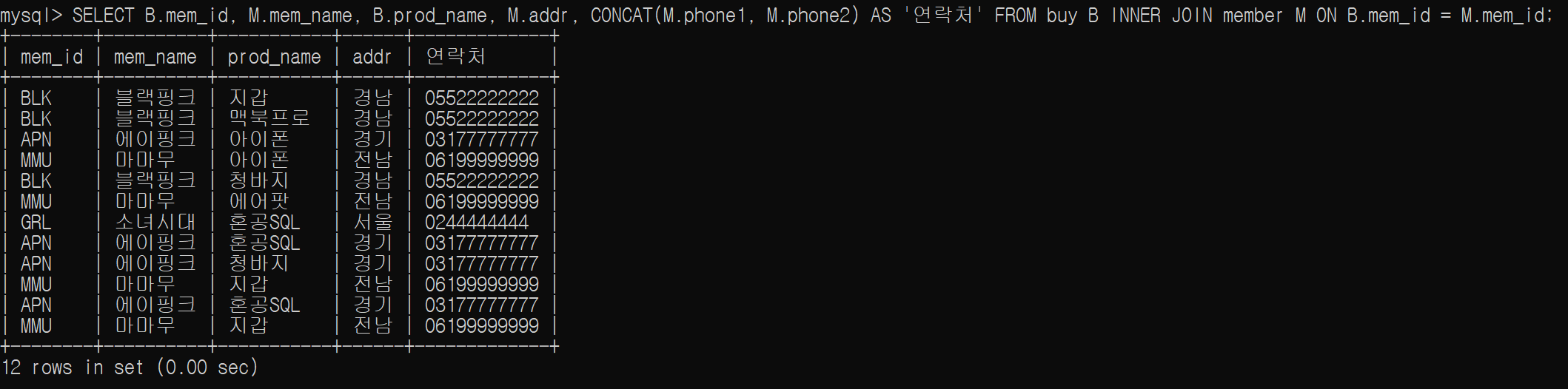This screenshot has width=1568, height=389.
Task: Click the mysql> prompt text
Action: [31, 16]
